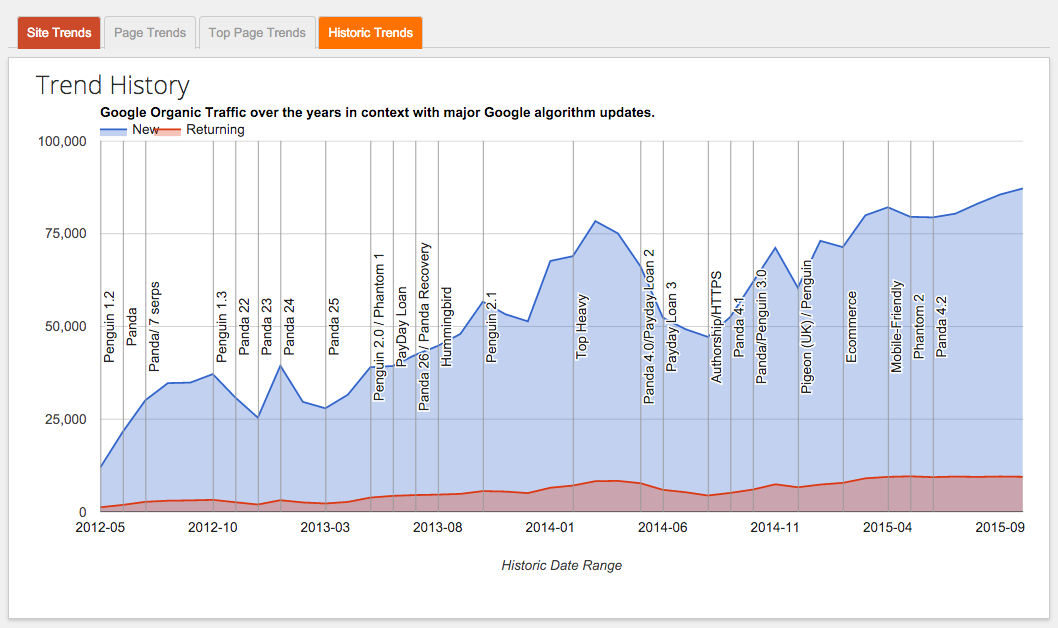Click the Penguin 1.3 annotation label
Image resolution: width=1058 pixels, height=628 pixels.
pyautogui.click(x=222, y=326)
